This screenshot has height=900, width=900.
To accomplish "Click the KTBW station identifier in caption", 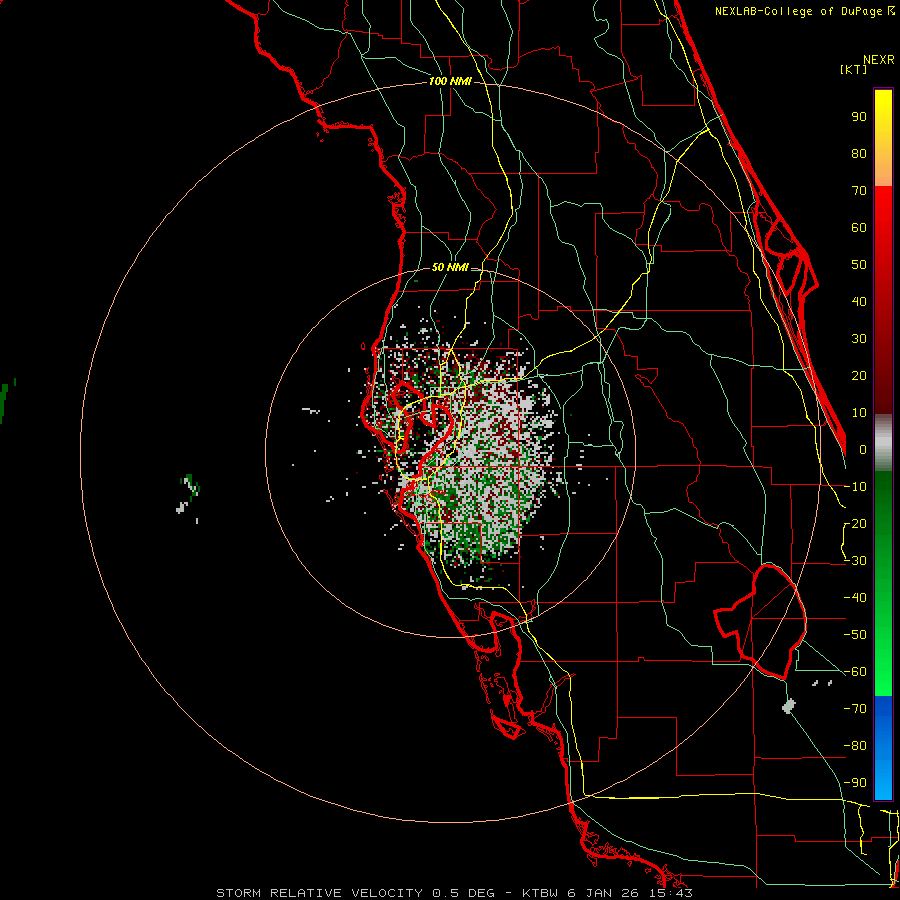I will 541,893.
